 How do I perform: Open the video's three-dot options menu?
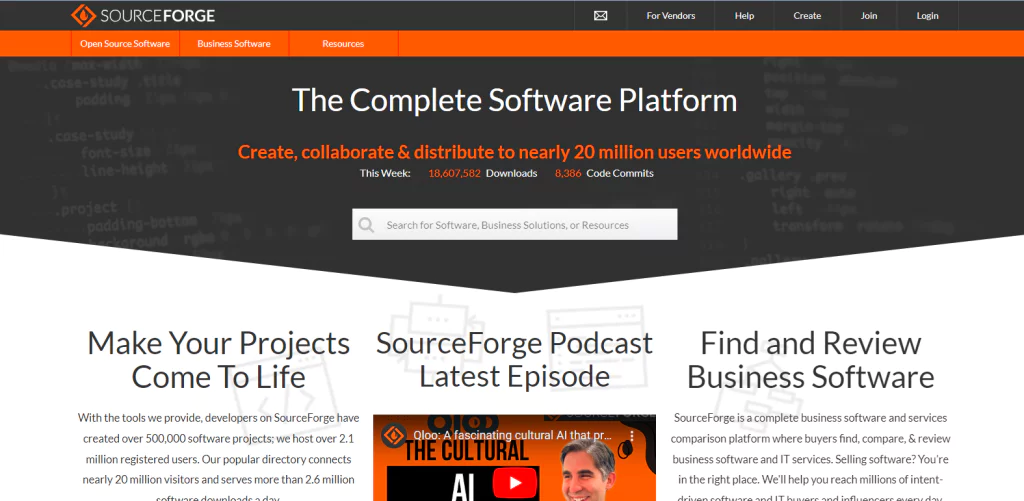coord(632,435)
